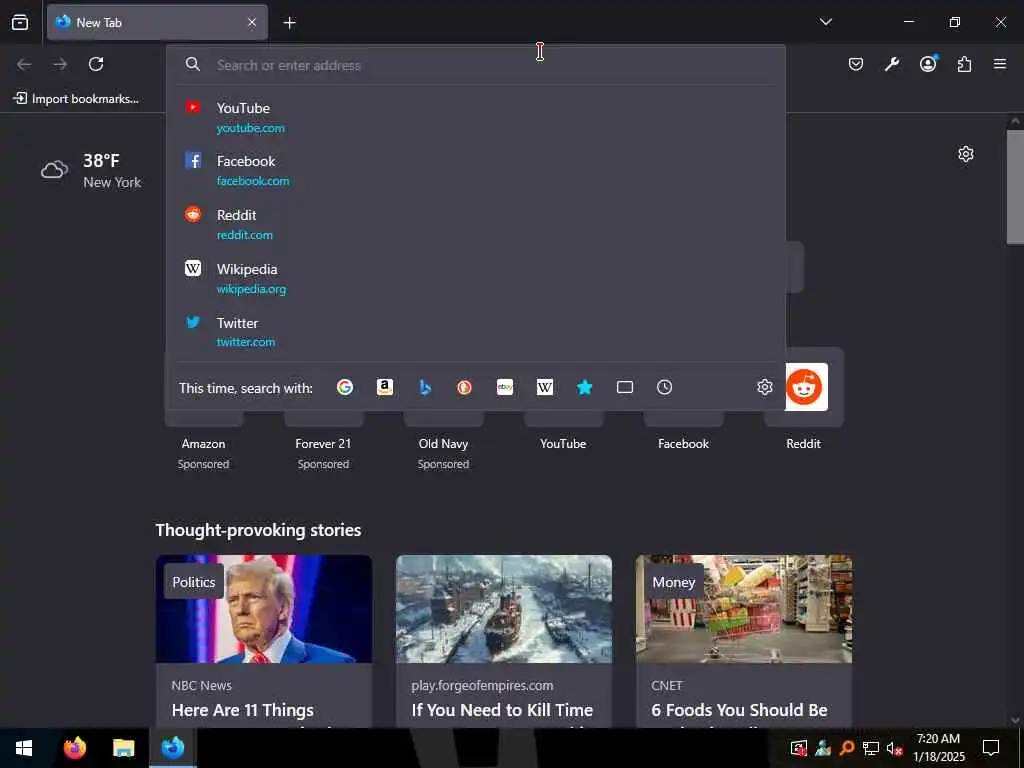Open new tab page customize gear
The image size is (1024, 768).
[966, 154]
